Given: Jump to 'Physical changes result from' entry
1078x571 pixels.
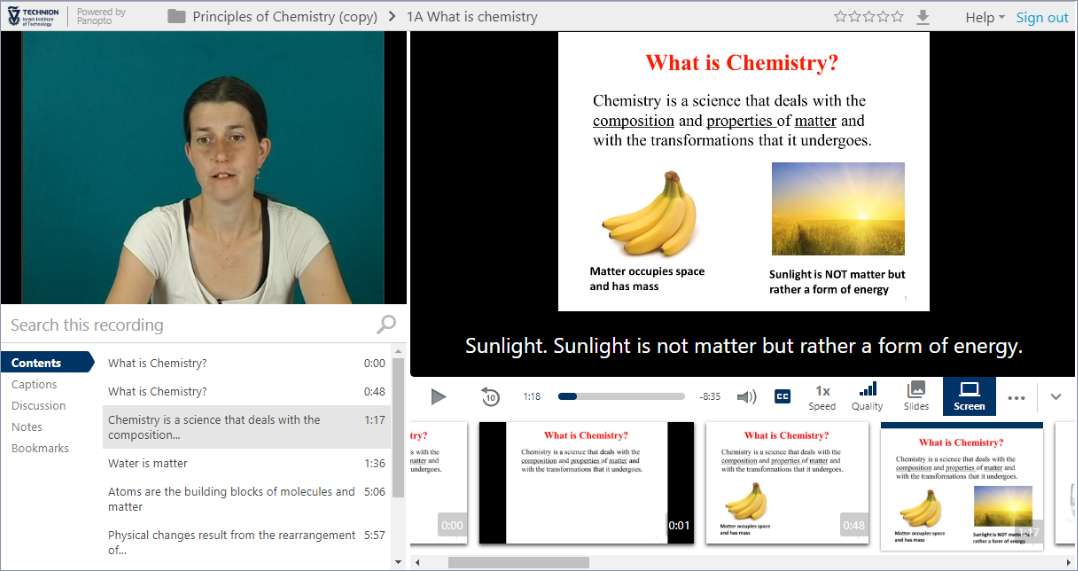Looking at the screenshot, I should pos(247,542).
